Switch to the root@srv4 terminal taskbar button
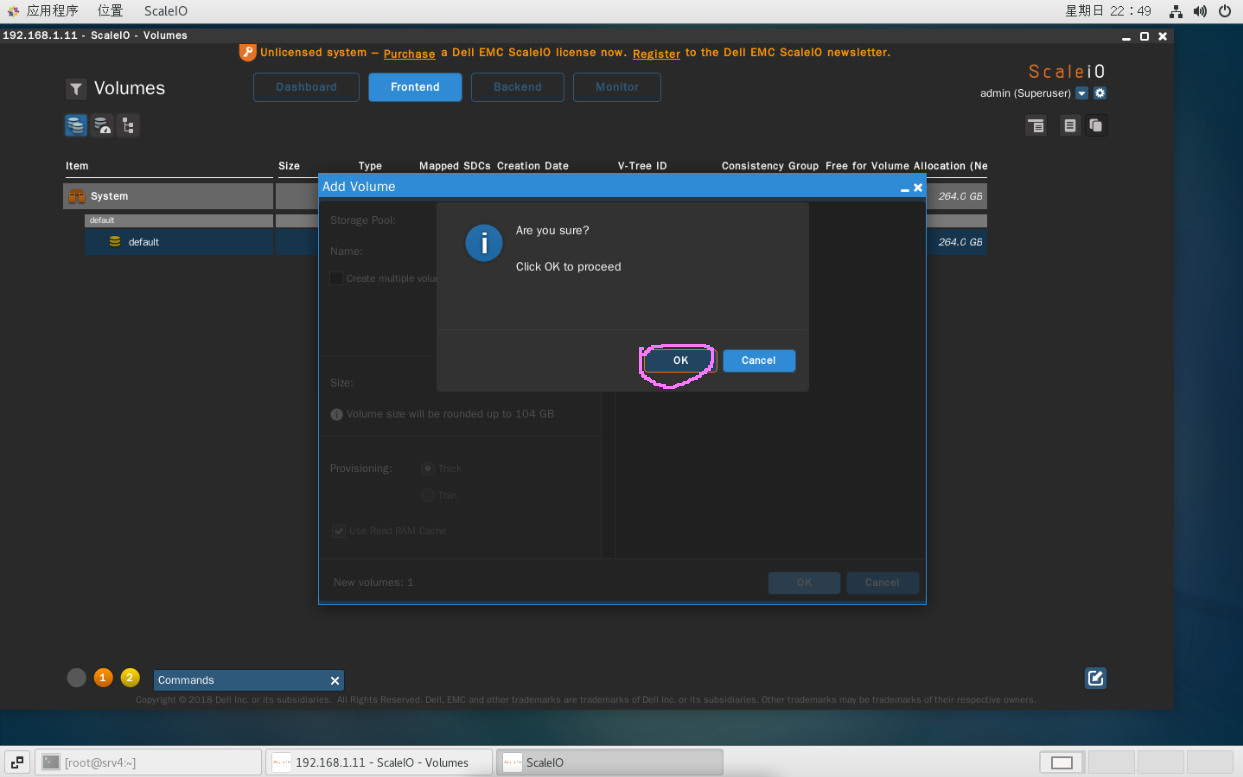Image resolution: width=1243 pixels, height=777 pixels. tap(148, 762)
